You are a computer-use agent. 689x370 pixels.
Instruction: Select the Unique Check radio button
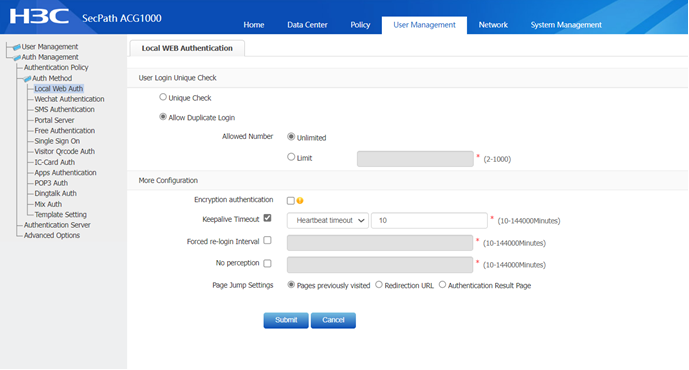pos(163,97)
